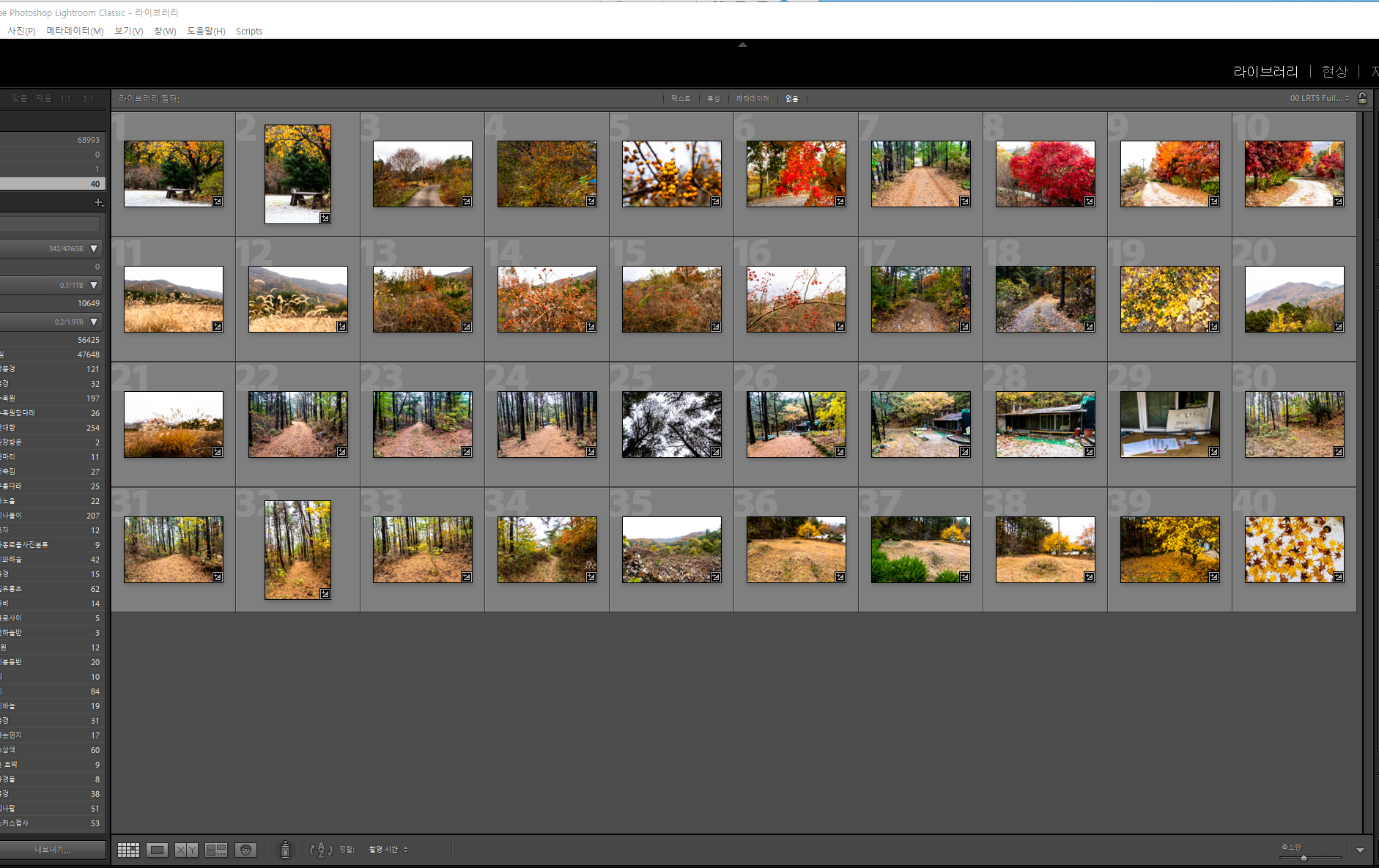The height and width of the screenshot is (868, 1379).
Task: Click develop-adjustment badge on thumbnail 32
Action: (x=325, y=594)
